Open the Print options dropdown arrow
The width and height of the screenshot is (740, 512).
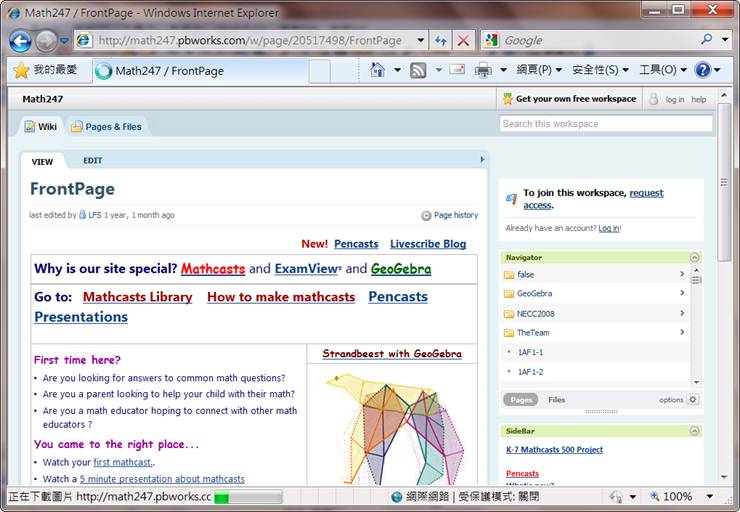tap(504, 70)
